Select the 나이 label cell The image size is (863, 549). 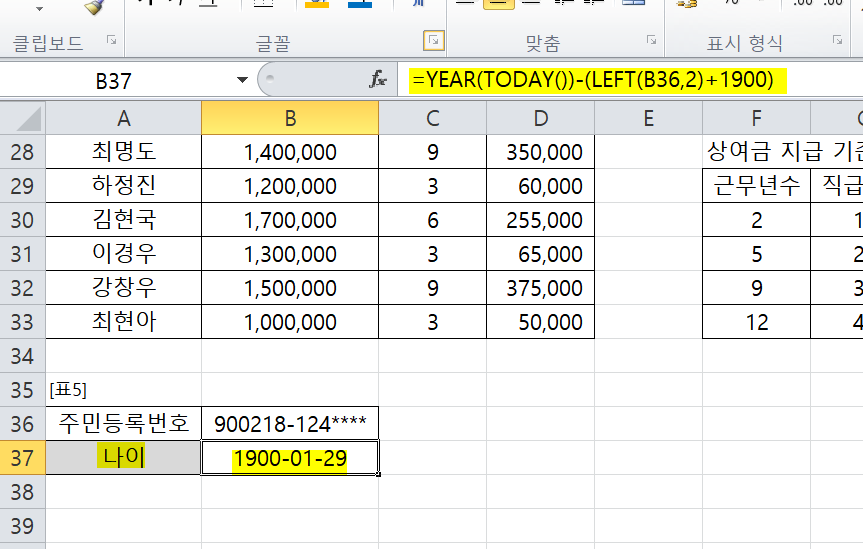tap(123, 458)
